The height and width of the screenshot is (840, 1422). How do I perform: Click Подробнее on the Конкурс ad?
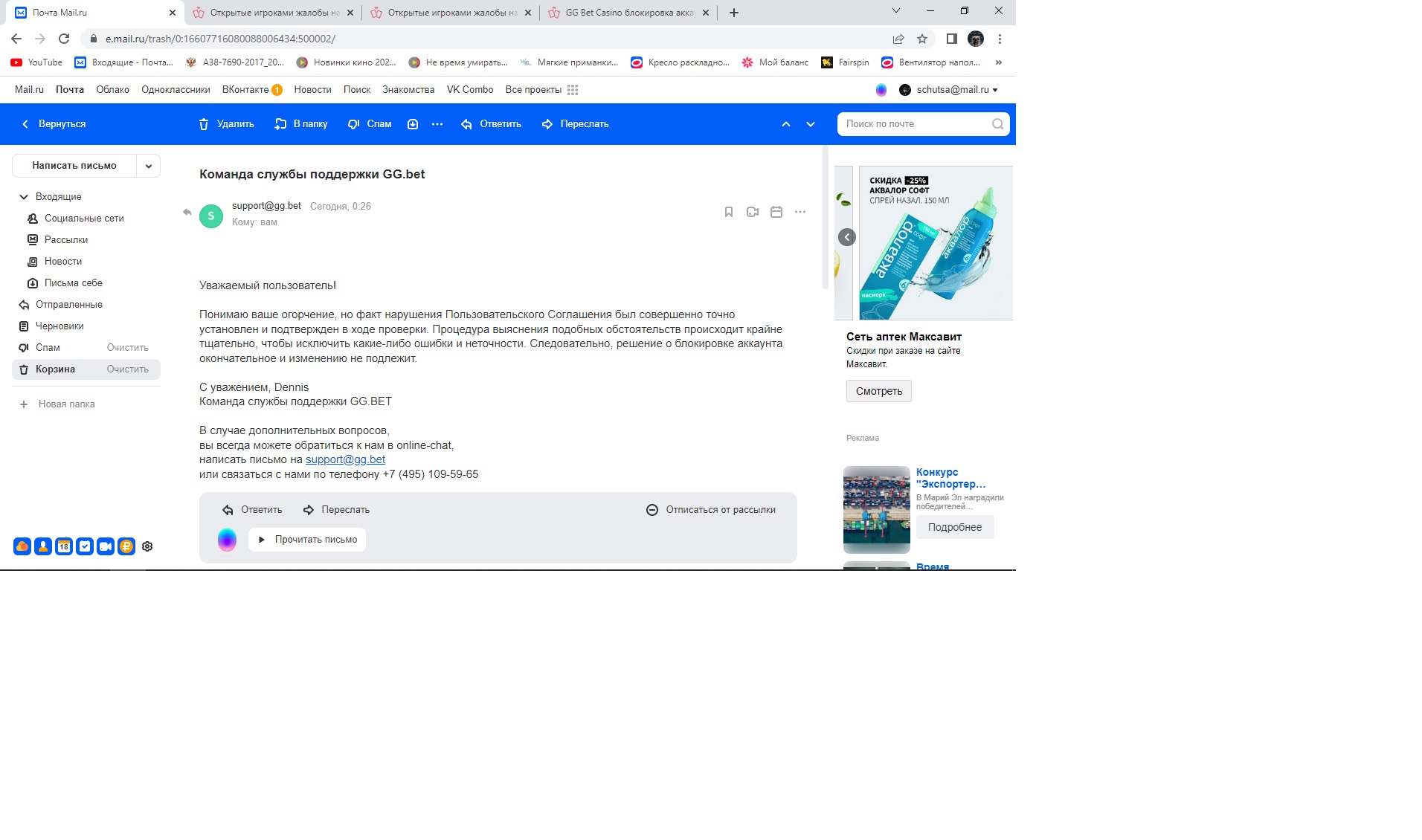click(x=955, y=527)
